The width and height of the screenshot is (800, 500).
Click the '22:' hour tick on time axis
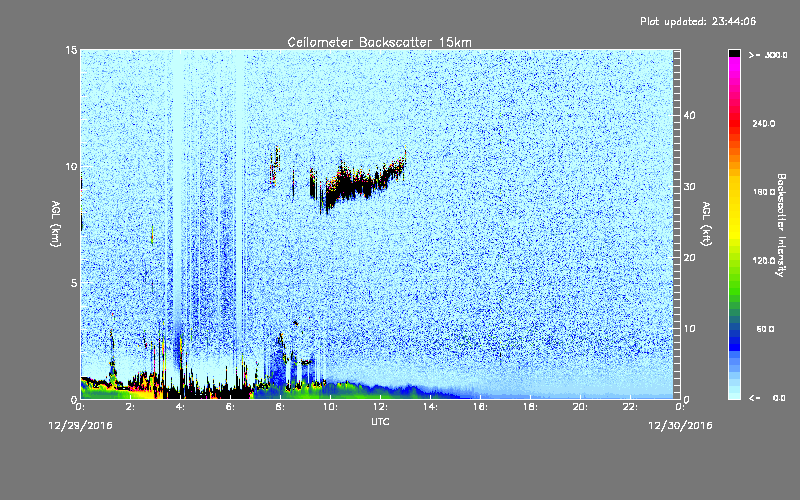(x=630, y=407)
